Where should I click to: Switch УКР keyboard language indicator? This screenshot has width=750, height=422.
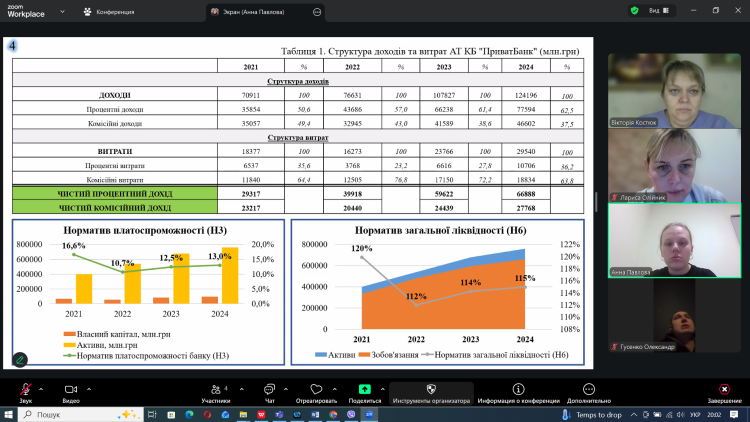point(695,415)
